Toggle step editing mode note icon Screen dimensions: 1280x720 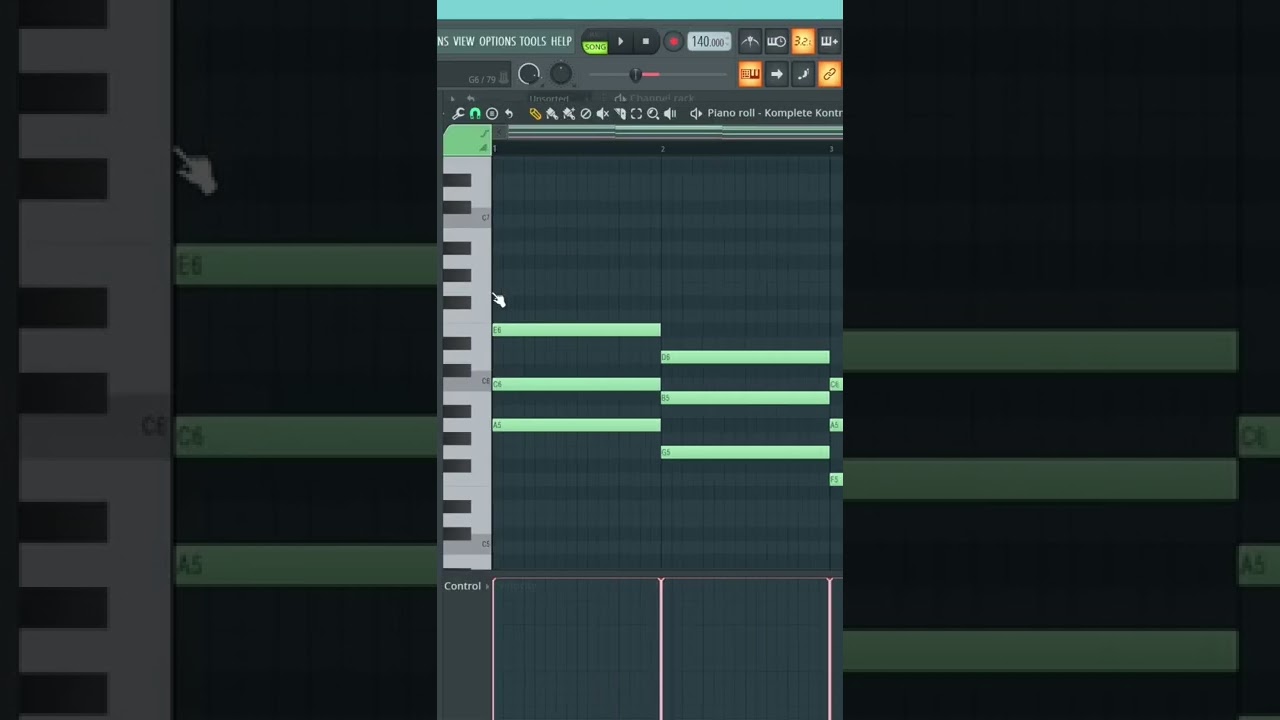click(x=803, y=74)
